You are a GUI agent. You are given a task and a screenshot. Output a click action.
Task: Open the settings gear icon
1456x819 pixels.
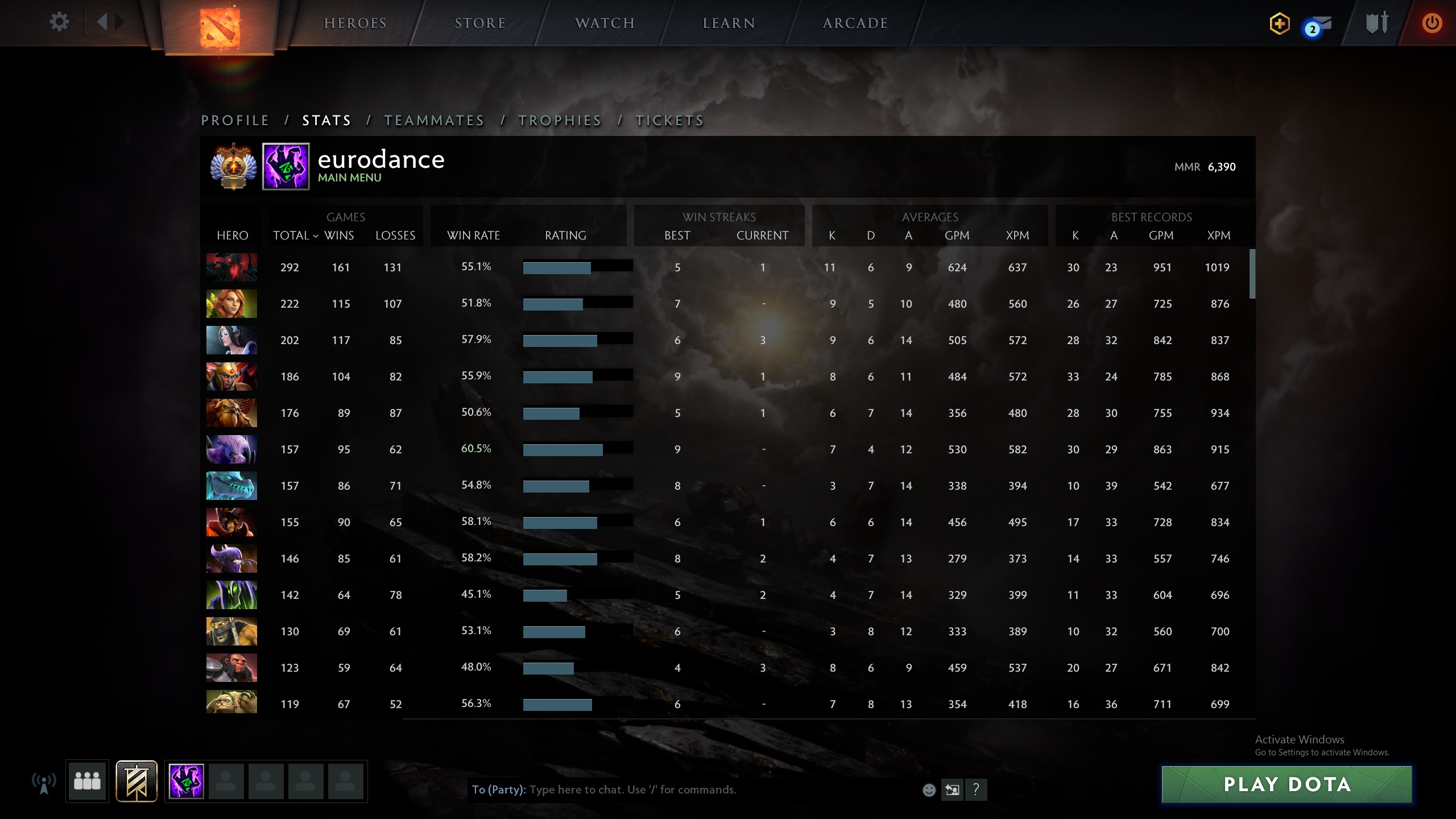tap(59, 22)
